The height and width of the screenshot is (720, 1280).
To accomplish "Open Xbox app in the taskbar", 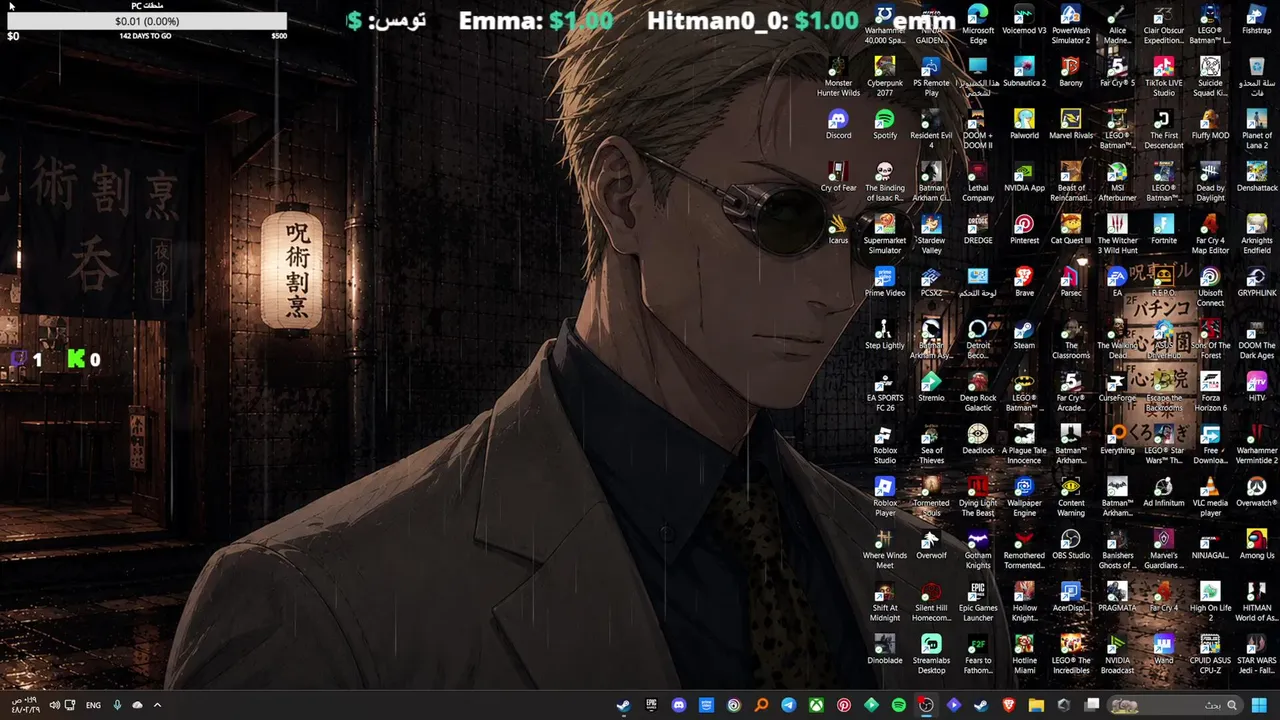I will point(816,705).
